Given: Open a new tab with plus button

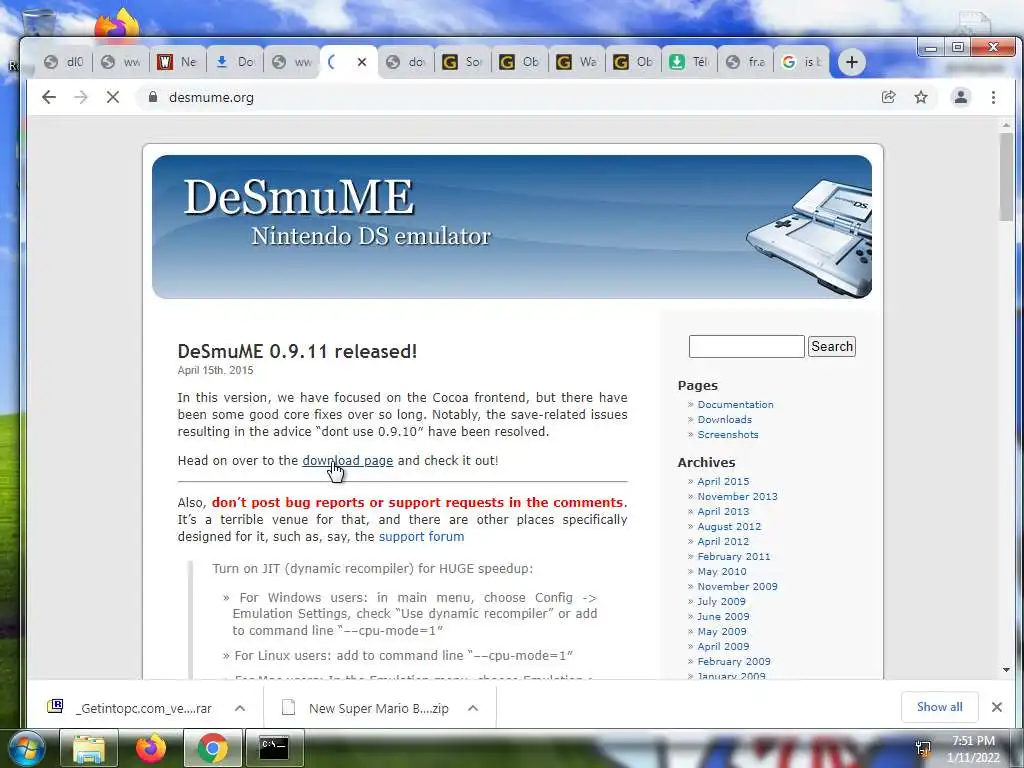Looking at the screenshot, I should pyautogui.click(x=852, y=62).
